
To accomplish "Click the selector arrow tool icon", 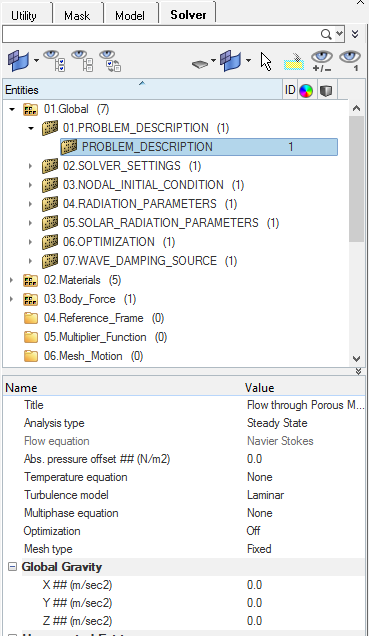I will tap(266, 62).
